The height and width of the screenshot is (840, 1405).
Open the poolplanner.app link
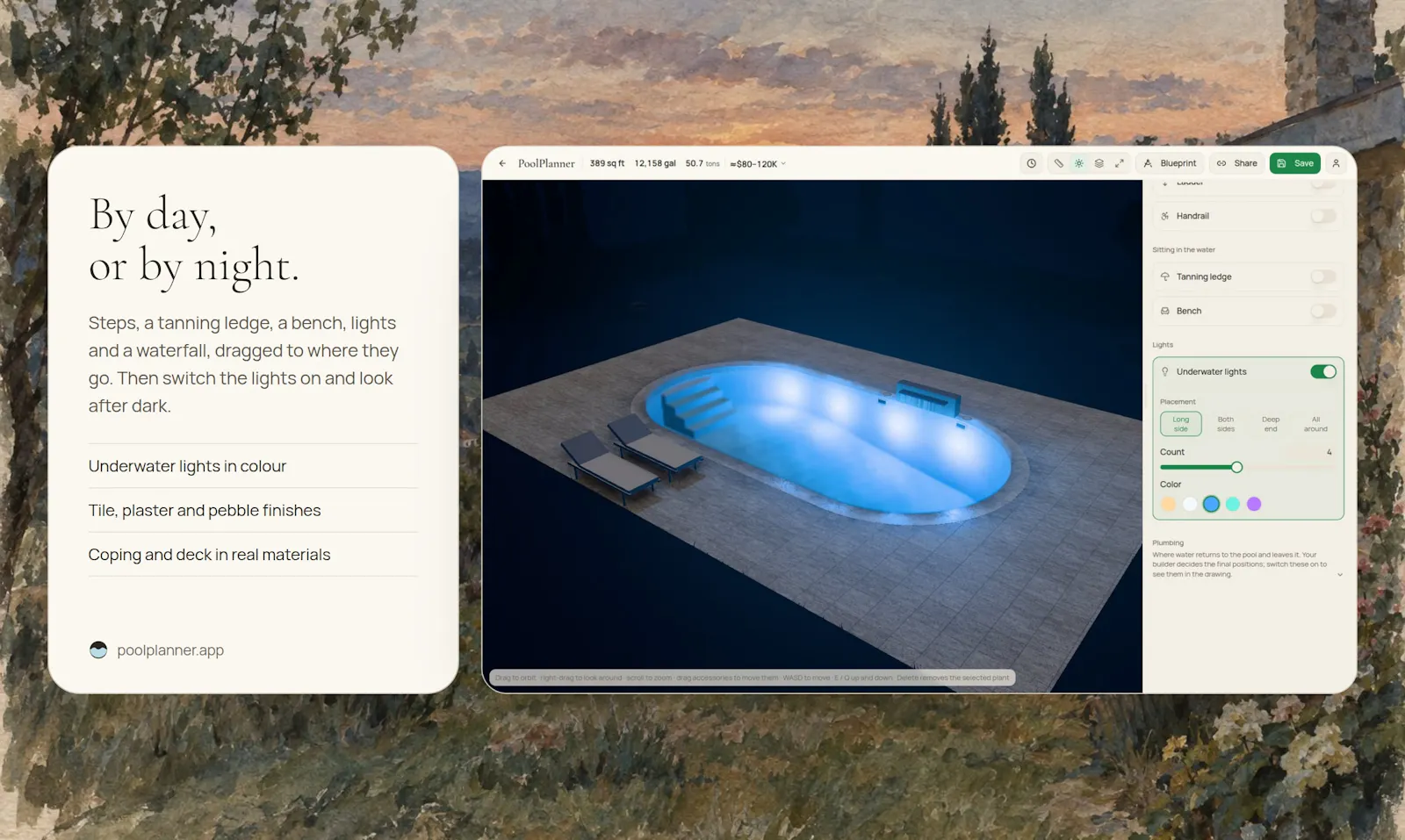click(x=170, y=650)
